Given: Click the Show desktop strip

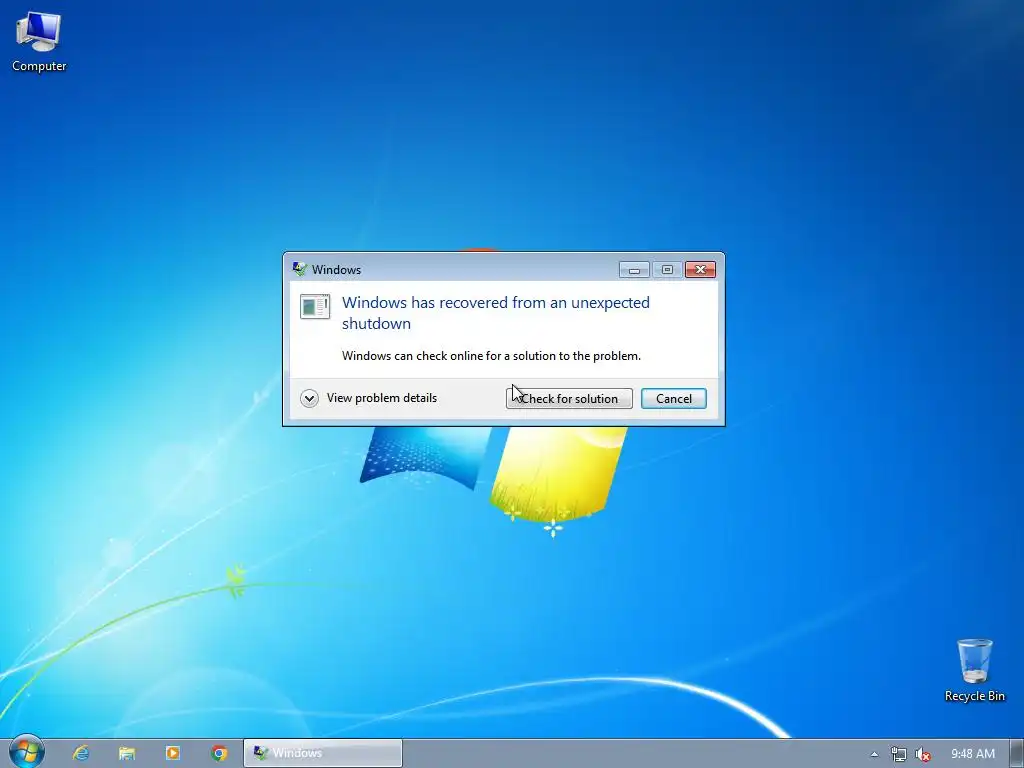Looking at the screenshot, I should [x=1017, y=754].
